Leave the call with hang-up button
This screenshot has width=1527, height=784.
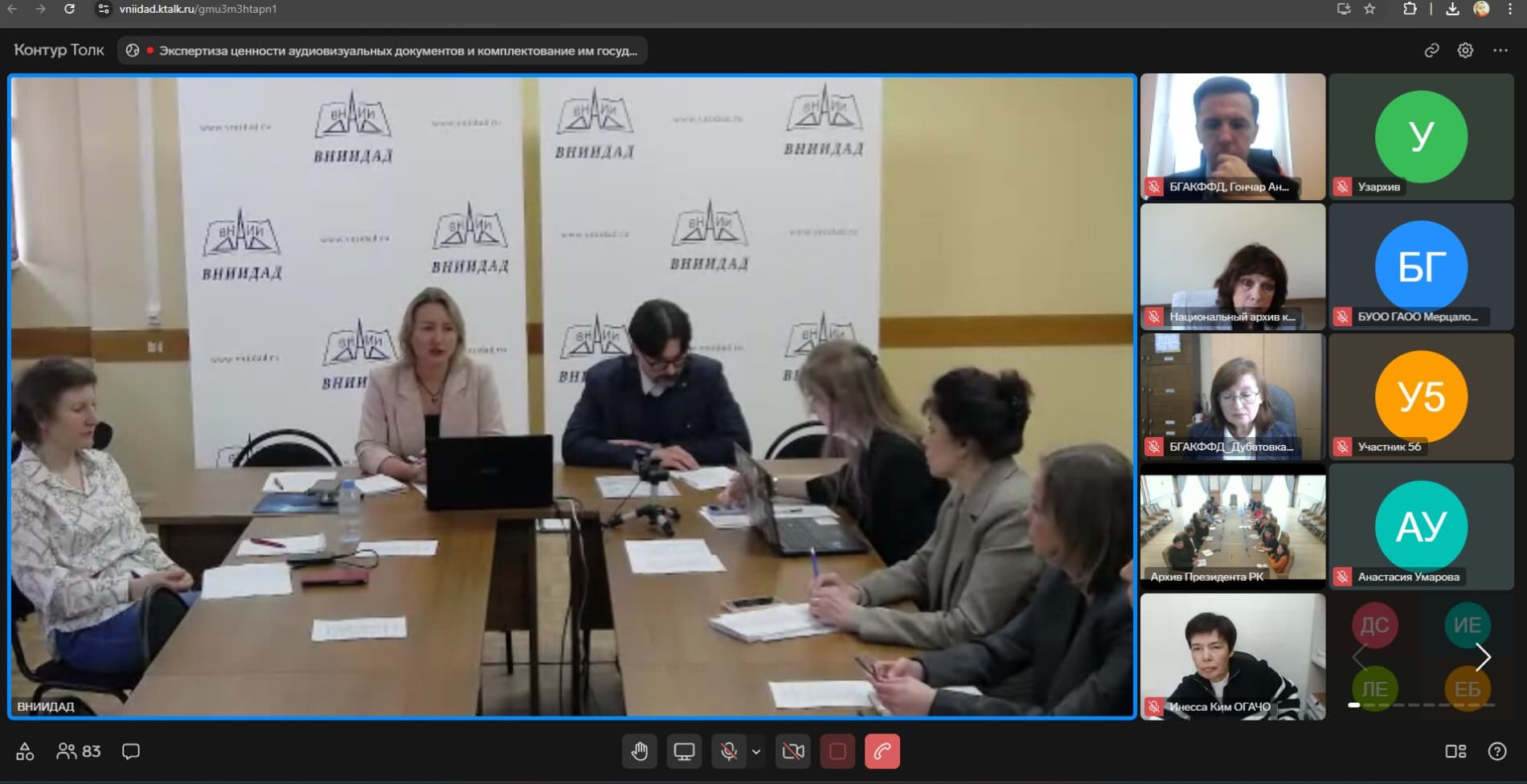click(x=882, y=752)
